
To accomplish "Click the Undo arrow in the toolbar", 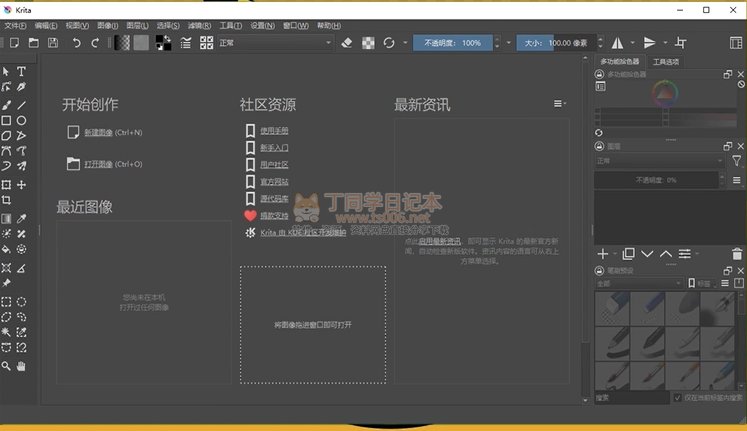I will (x=77, y=43).
